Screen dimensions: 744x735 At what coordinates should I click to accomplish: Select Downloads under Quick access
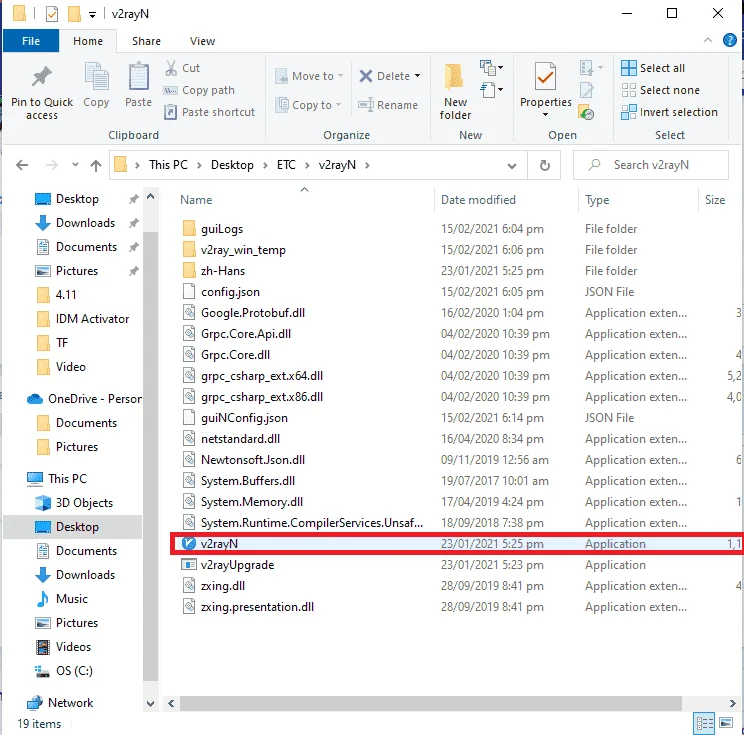click(85, 223)
